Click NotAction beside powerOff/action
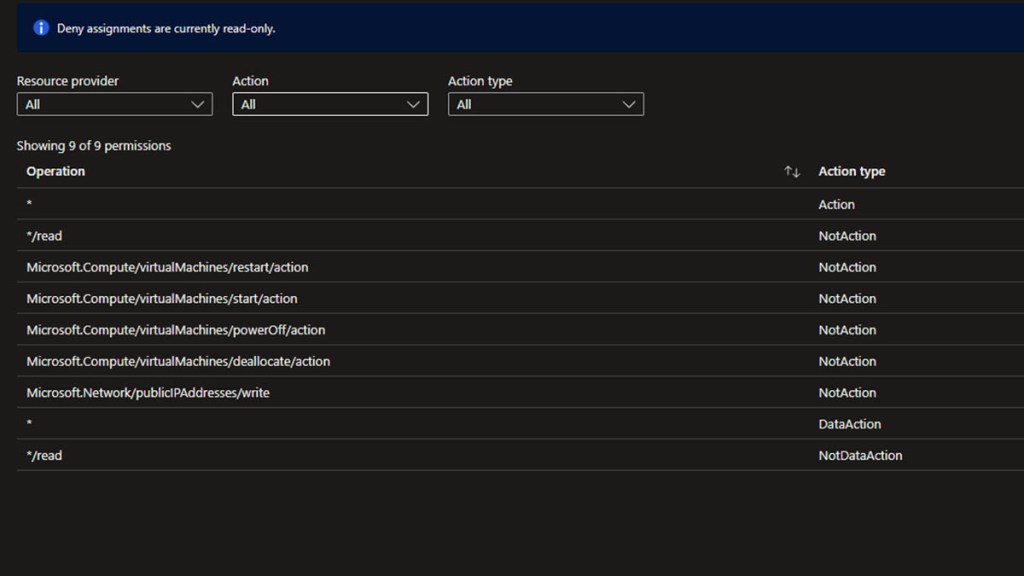 [847, 330]
